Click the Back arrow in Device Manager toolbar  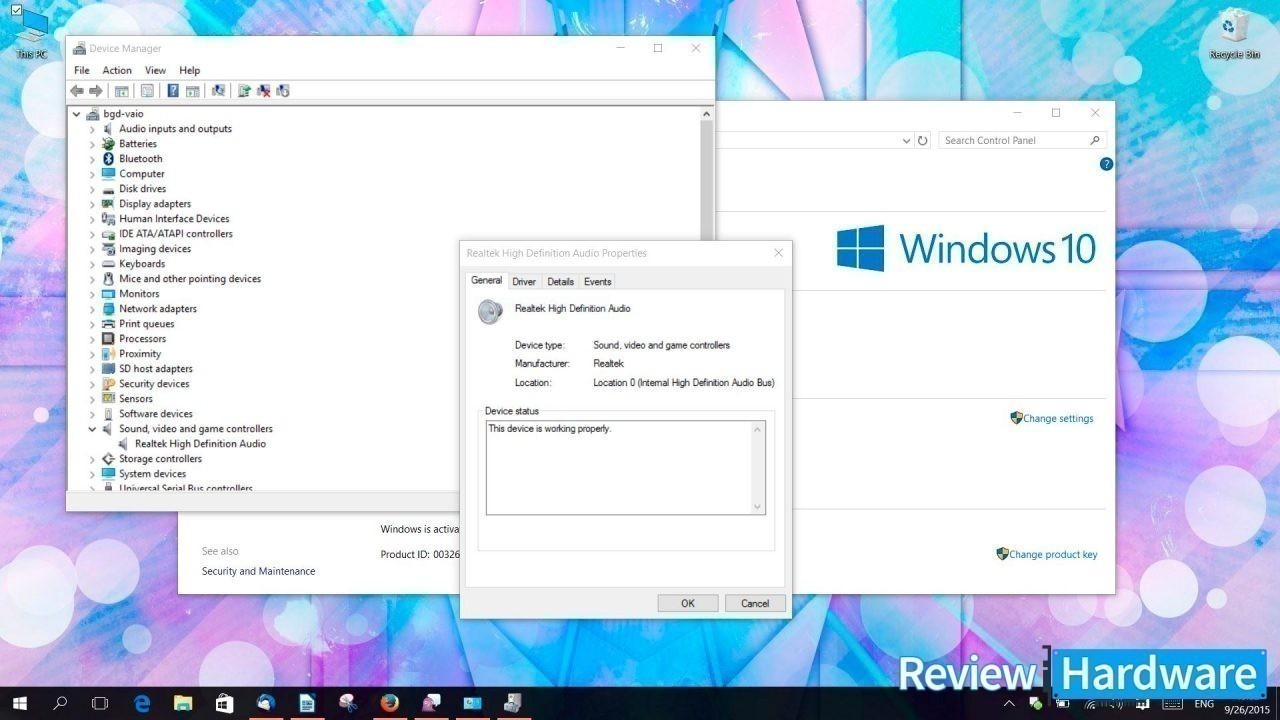77,91
